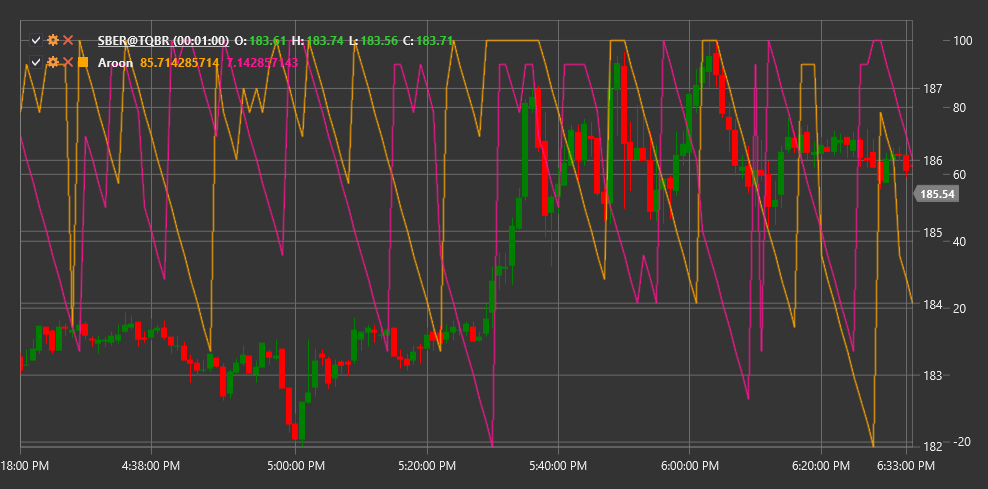Open settings gear for SBER@TQBR series
The width and height of the screenshot is (988, 489).
click(54, 41)
